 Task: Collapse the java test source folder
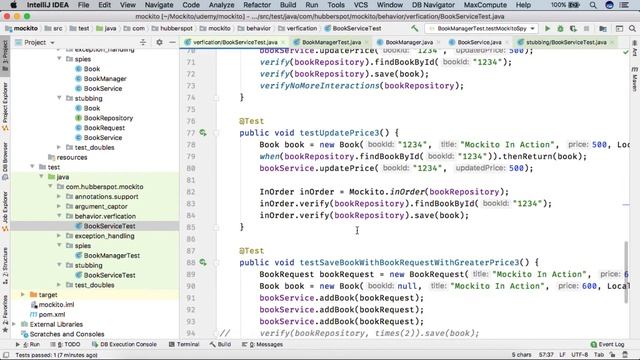42,177
